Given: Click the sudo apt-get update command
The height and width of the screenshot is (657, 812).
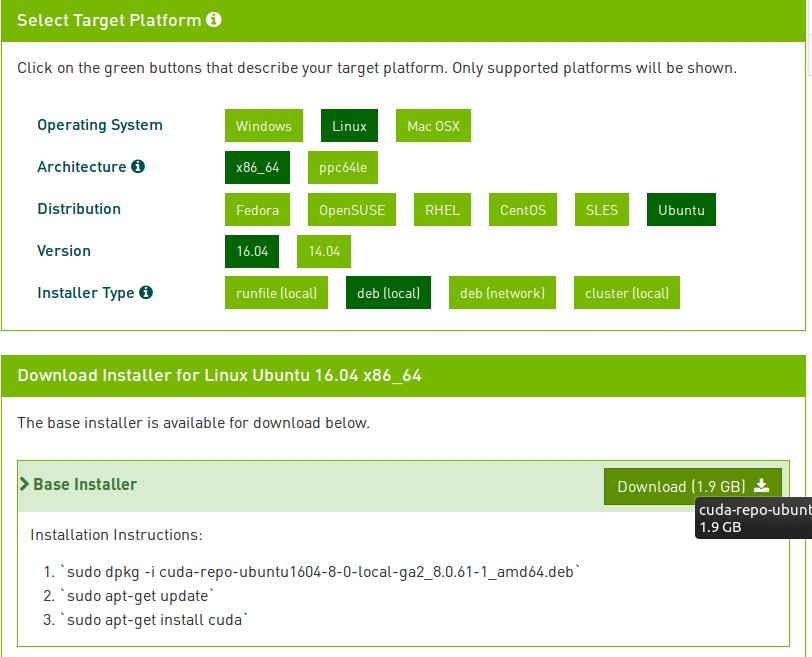Looking at the screenshot, I should [x=137, y=596].
